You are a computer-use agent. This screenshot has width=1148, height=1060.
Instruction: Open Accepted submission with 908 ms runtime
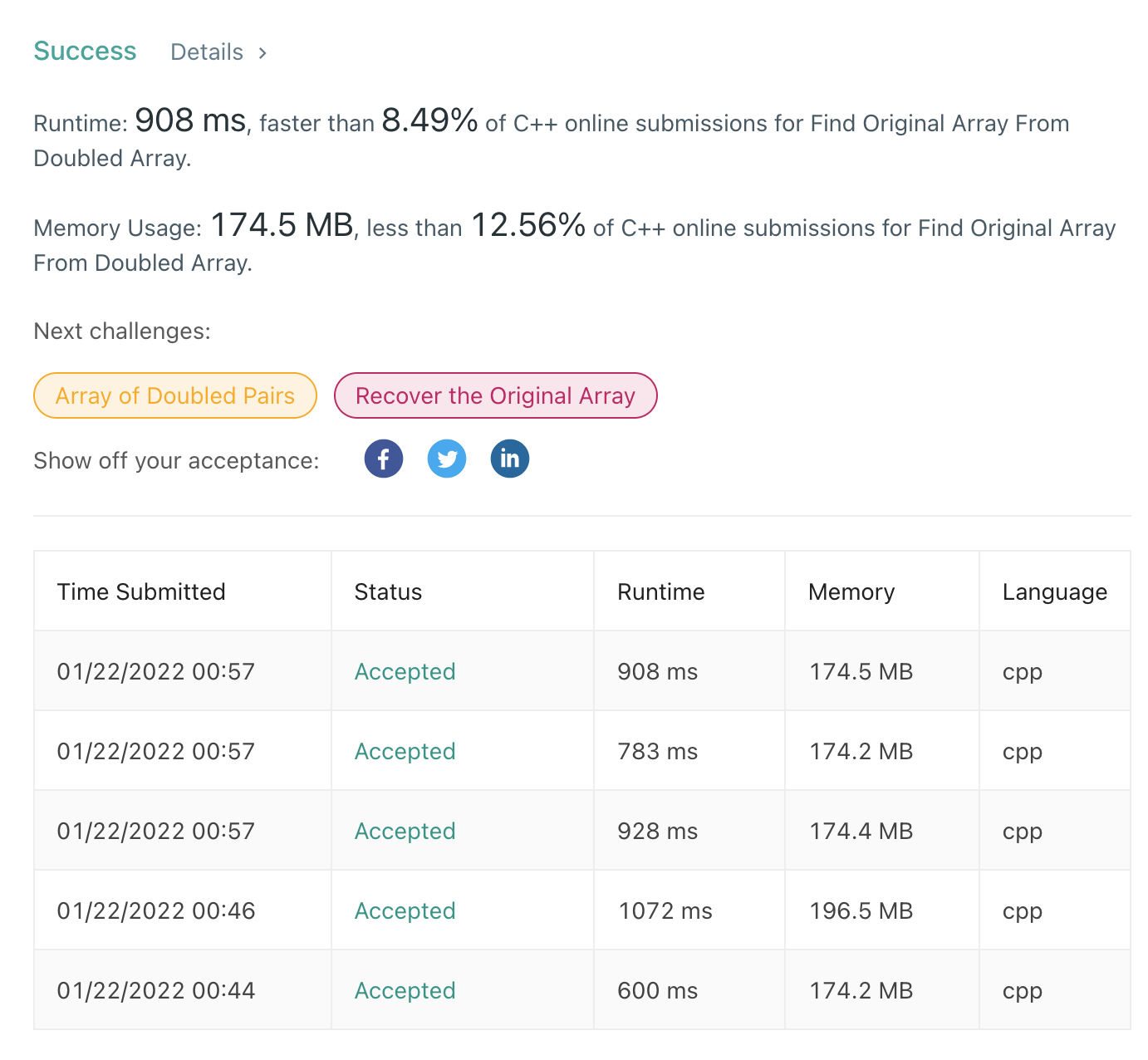point(405,671)
